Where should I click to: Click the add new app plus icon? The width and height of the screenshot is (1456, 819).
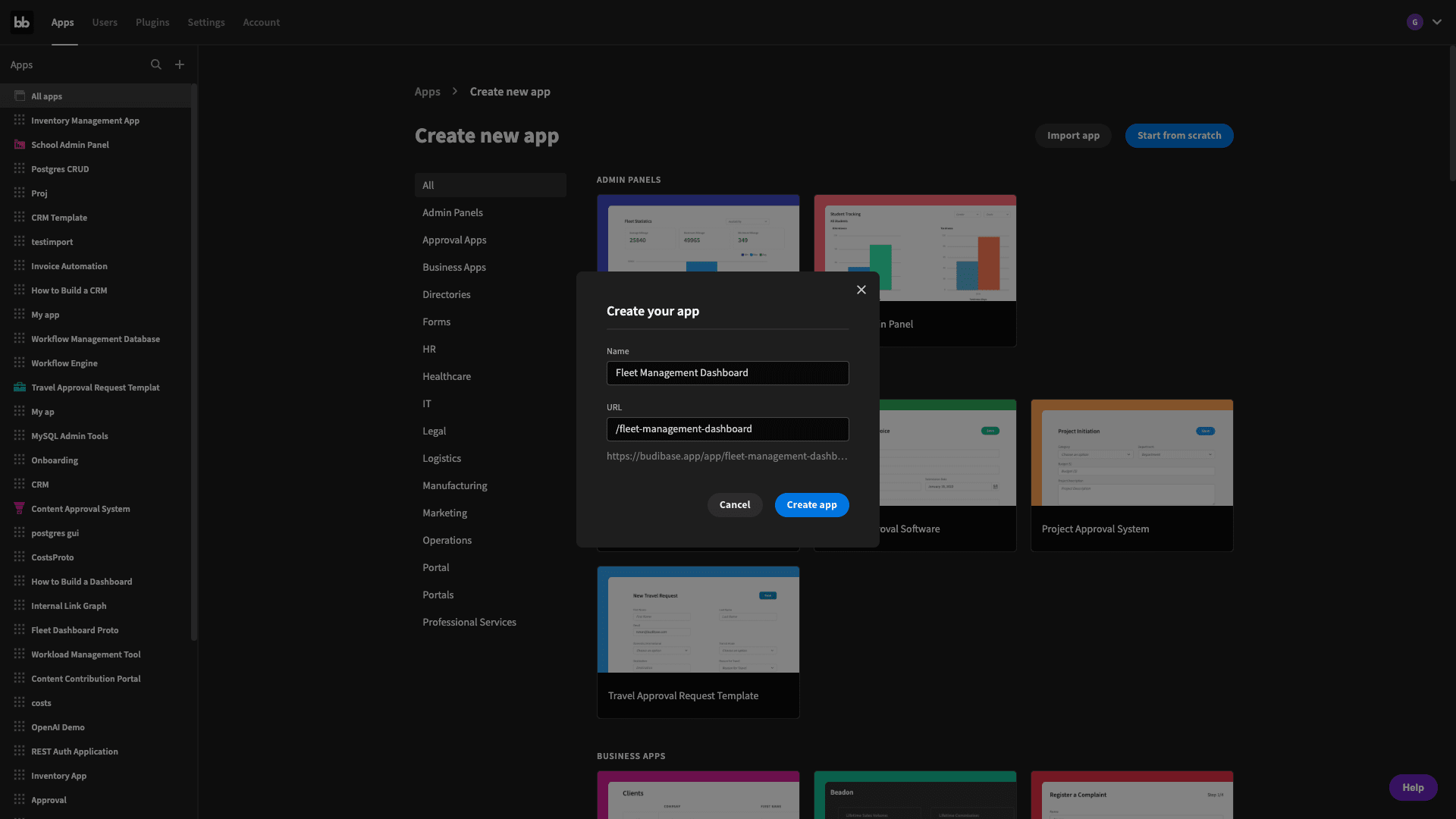pyautogui.click(x=180, y=64)
